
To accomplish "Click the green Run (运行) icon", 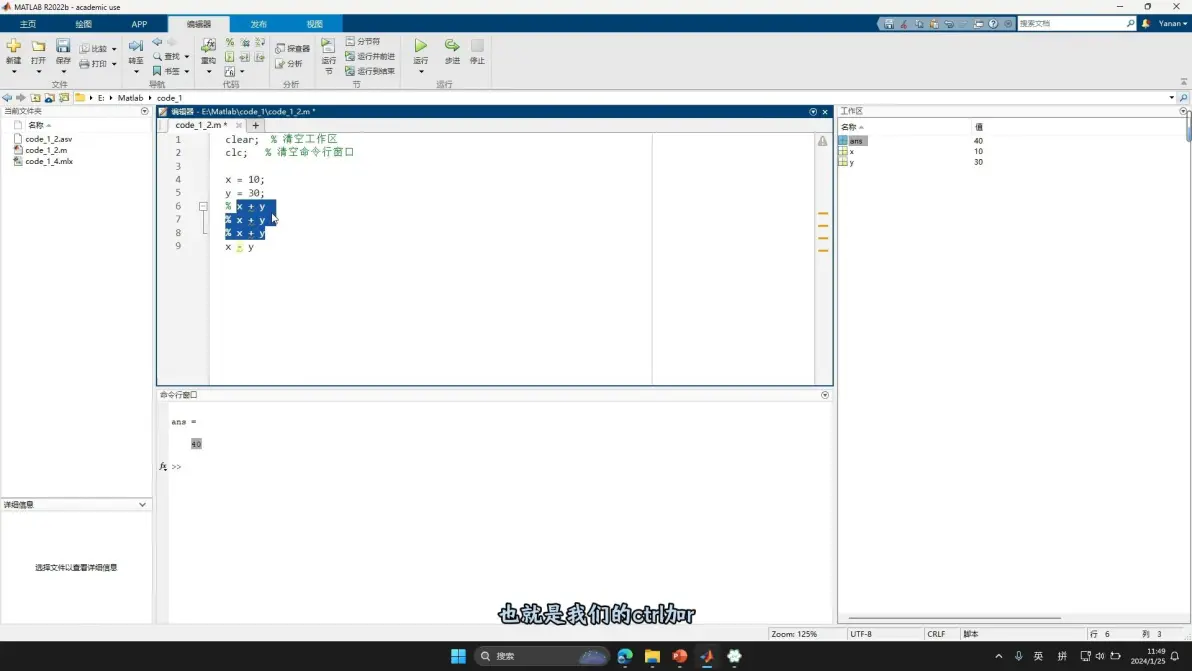I will [420, 46].
